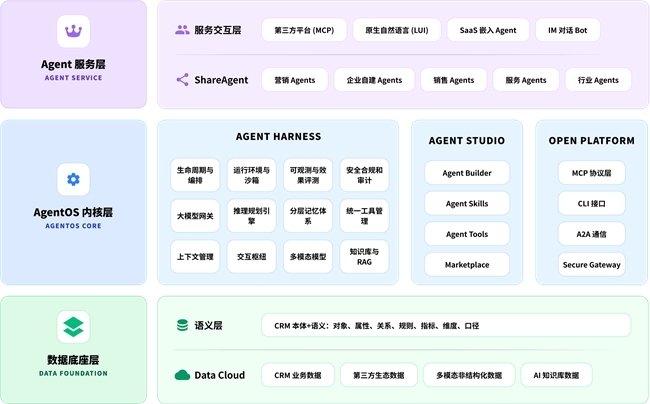Open A2A 通信 in Open Platform

592,234
